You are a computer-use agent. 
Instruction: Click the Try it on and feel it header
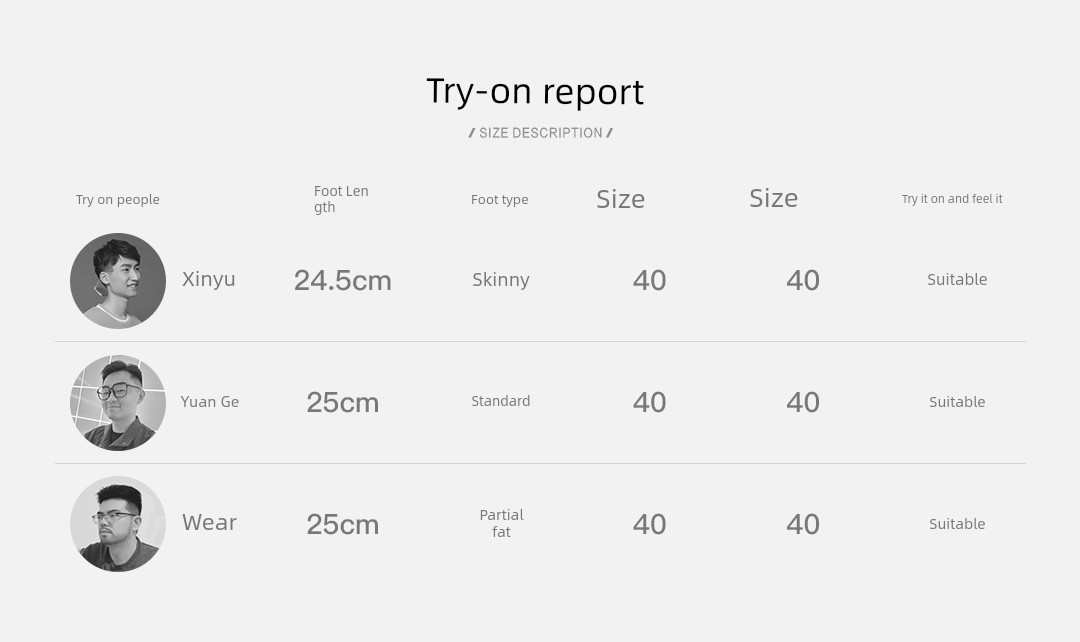coord(952,199)
